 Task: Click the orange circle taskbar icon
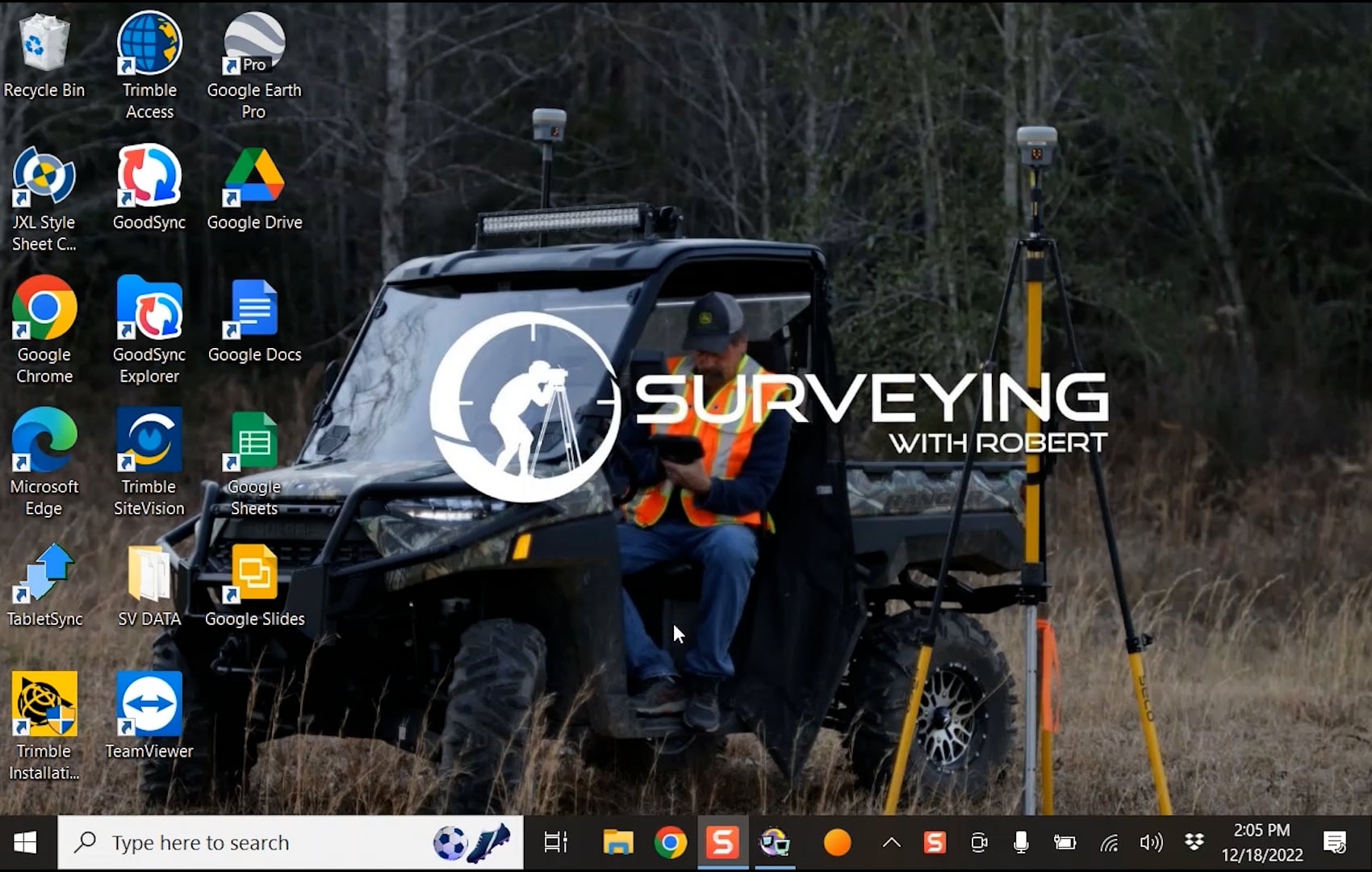click(837, 843)
